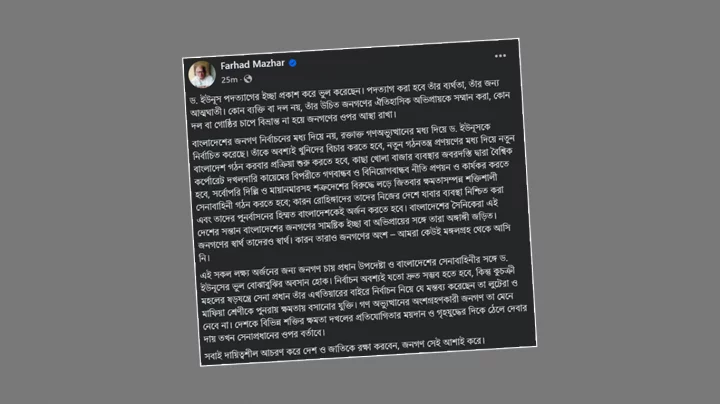The height and width of the screenshot is (404, 720).
Task: Click the line starting 'ইউনূসের ভুল বোঝাবুঝির'
Action: coord(358,279)
